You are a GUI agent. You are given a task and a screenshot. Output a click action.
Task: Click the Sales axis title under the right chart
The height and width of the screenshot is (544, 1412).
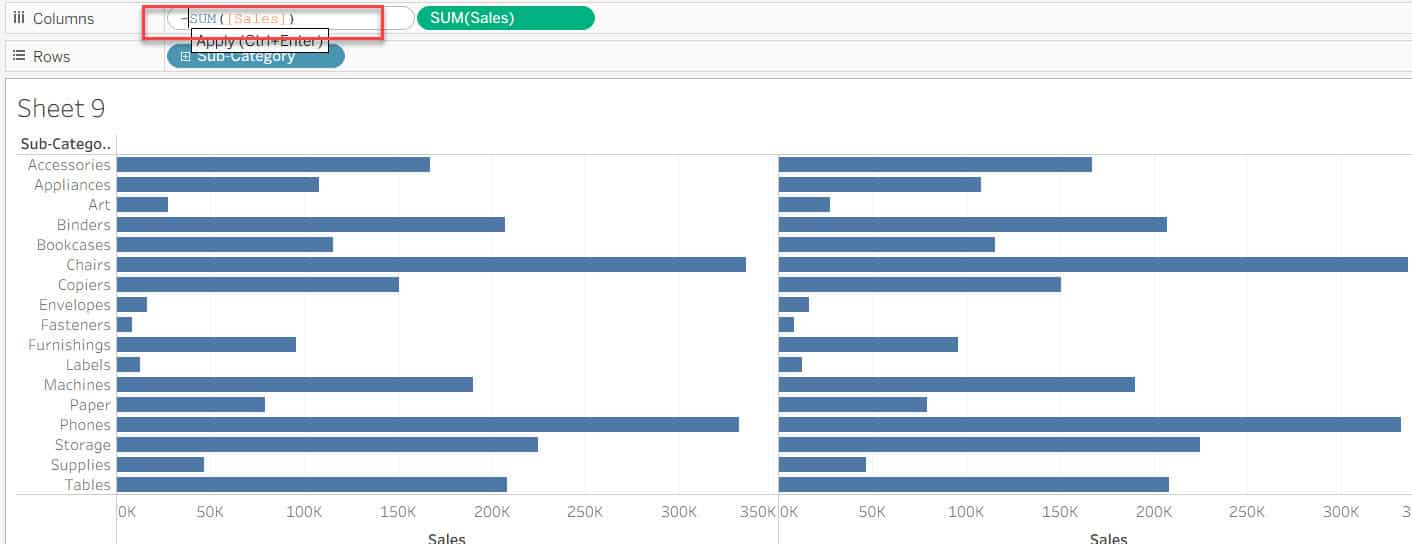click(1108, 538)
